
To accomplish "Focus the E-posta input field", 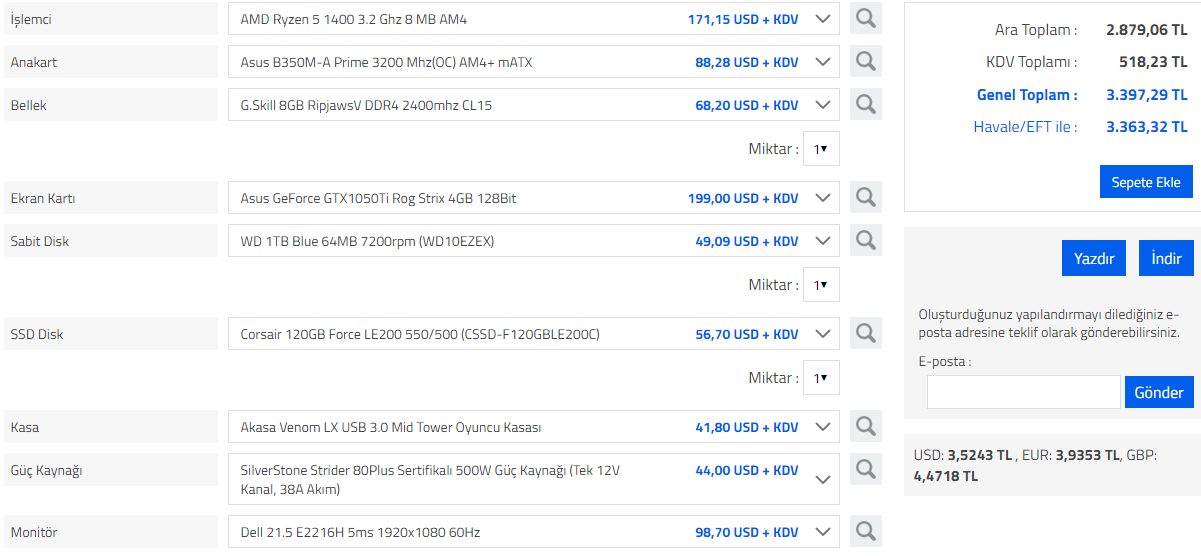I will point(1024,392).
